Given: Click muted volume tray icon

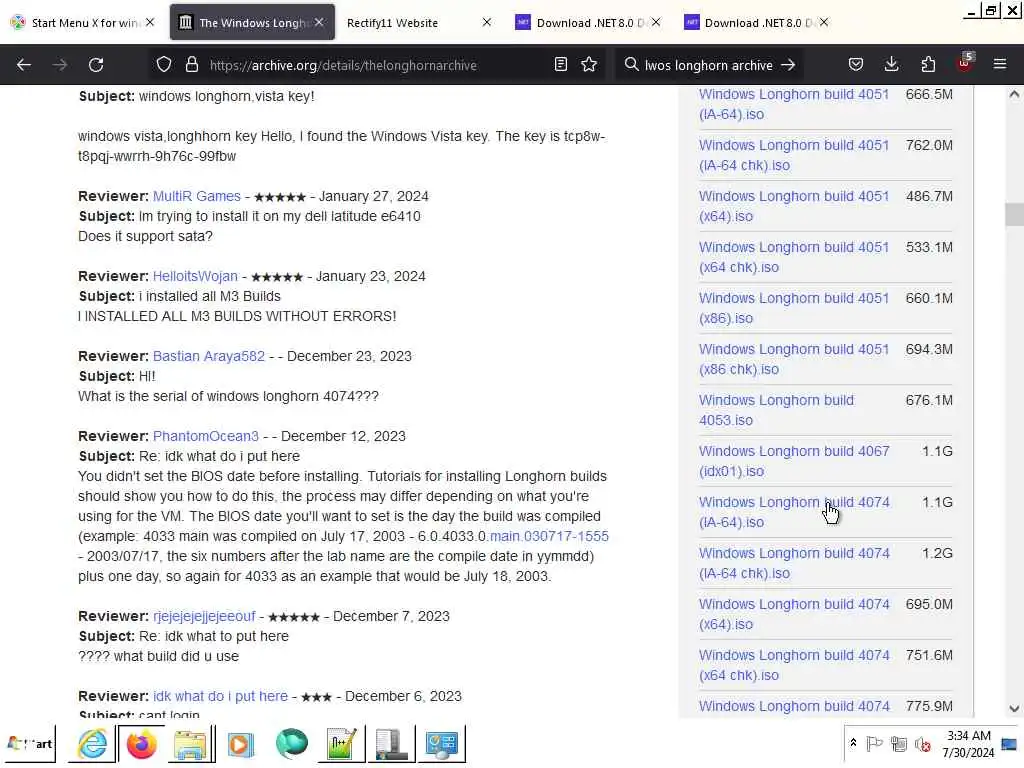Looking at the screenshot, I should [x=923, y=744].
